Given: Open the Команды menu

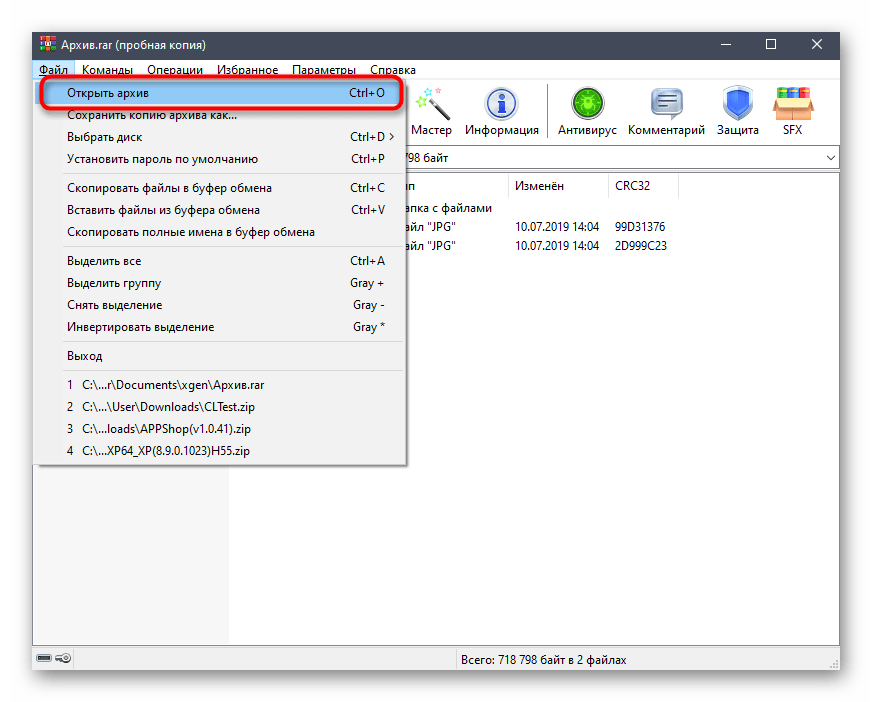Looking at the screenshot, I should point(107,70).
